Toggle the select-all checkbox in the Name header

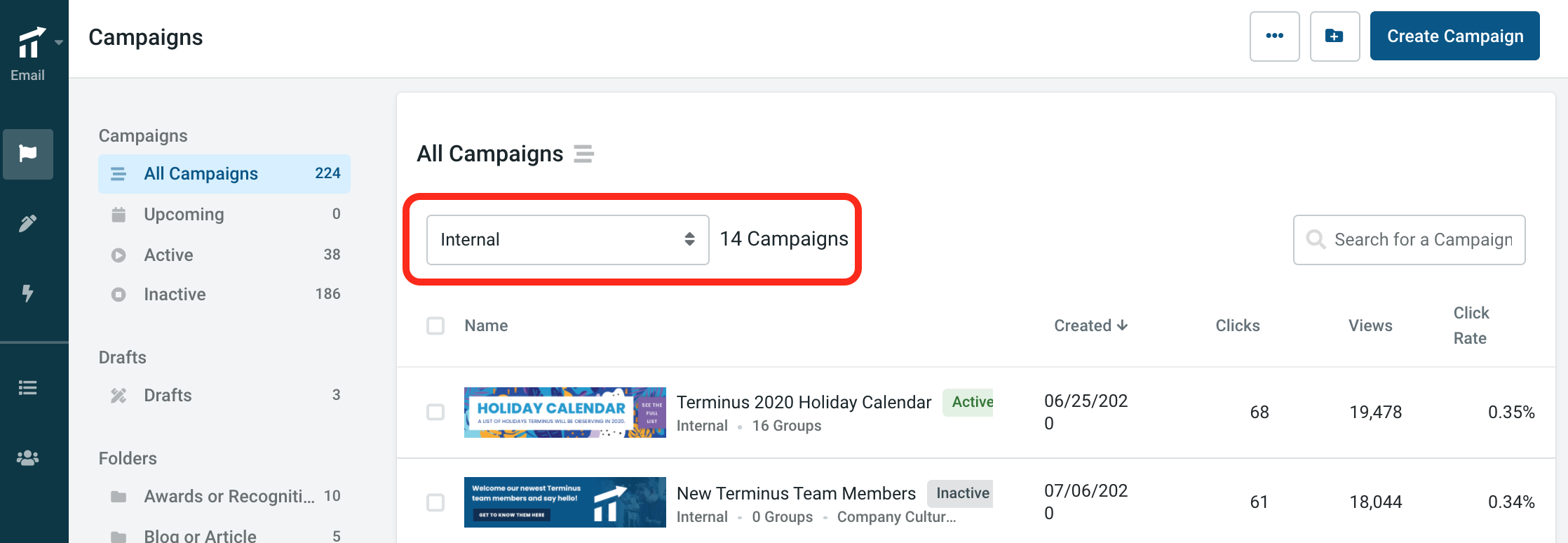coord(435,326)
